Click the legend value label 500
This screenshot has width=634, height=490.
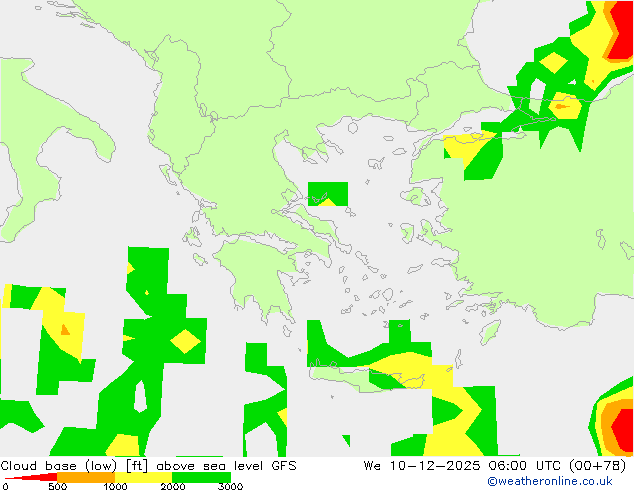[x=57, y=486]
